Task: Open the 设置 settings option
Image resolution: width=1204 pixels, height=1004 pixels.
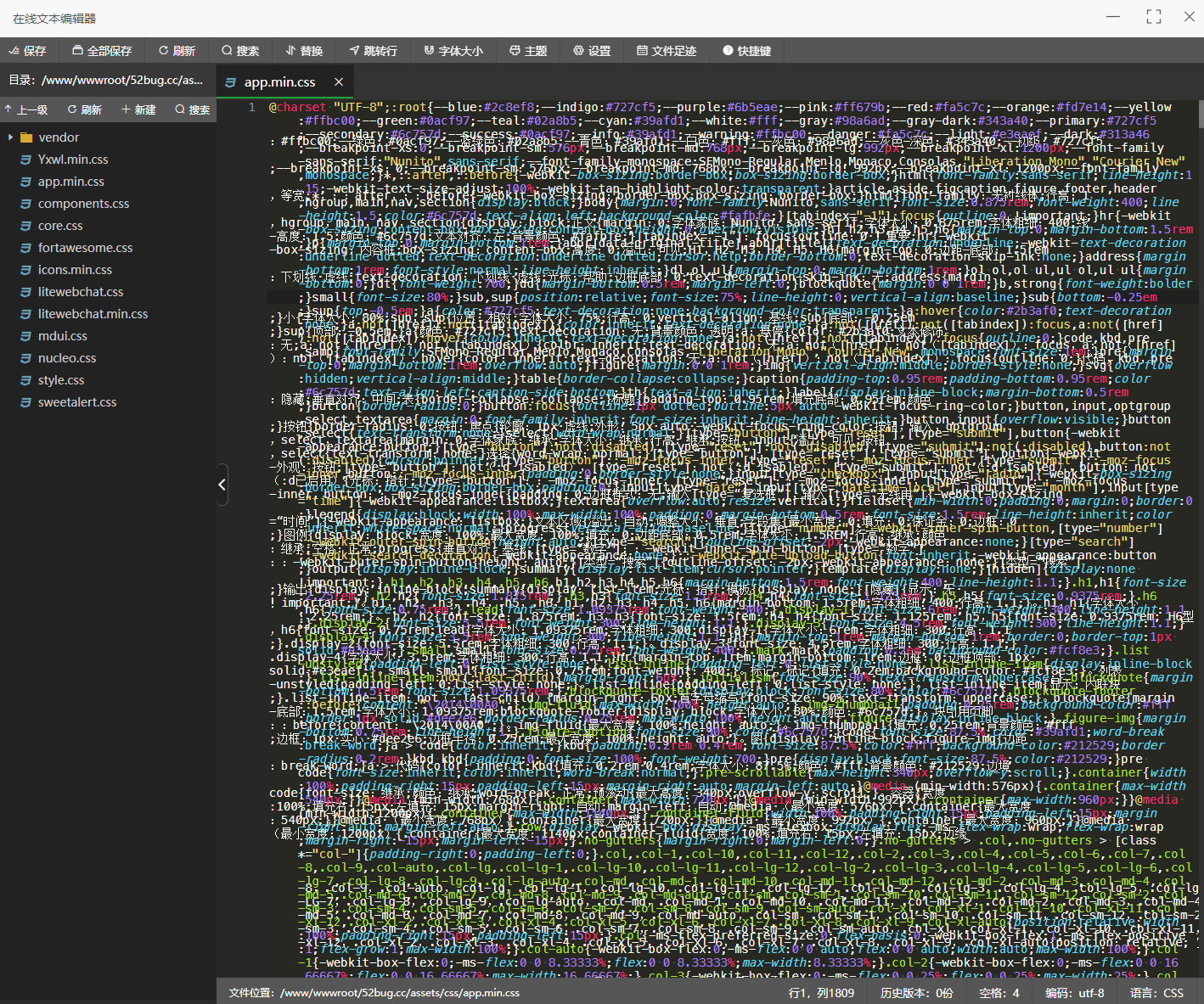Action: coord(592,51)
